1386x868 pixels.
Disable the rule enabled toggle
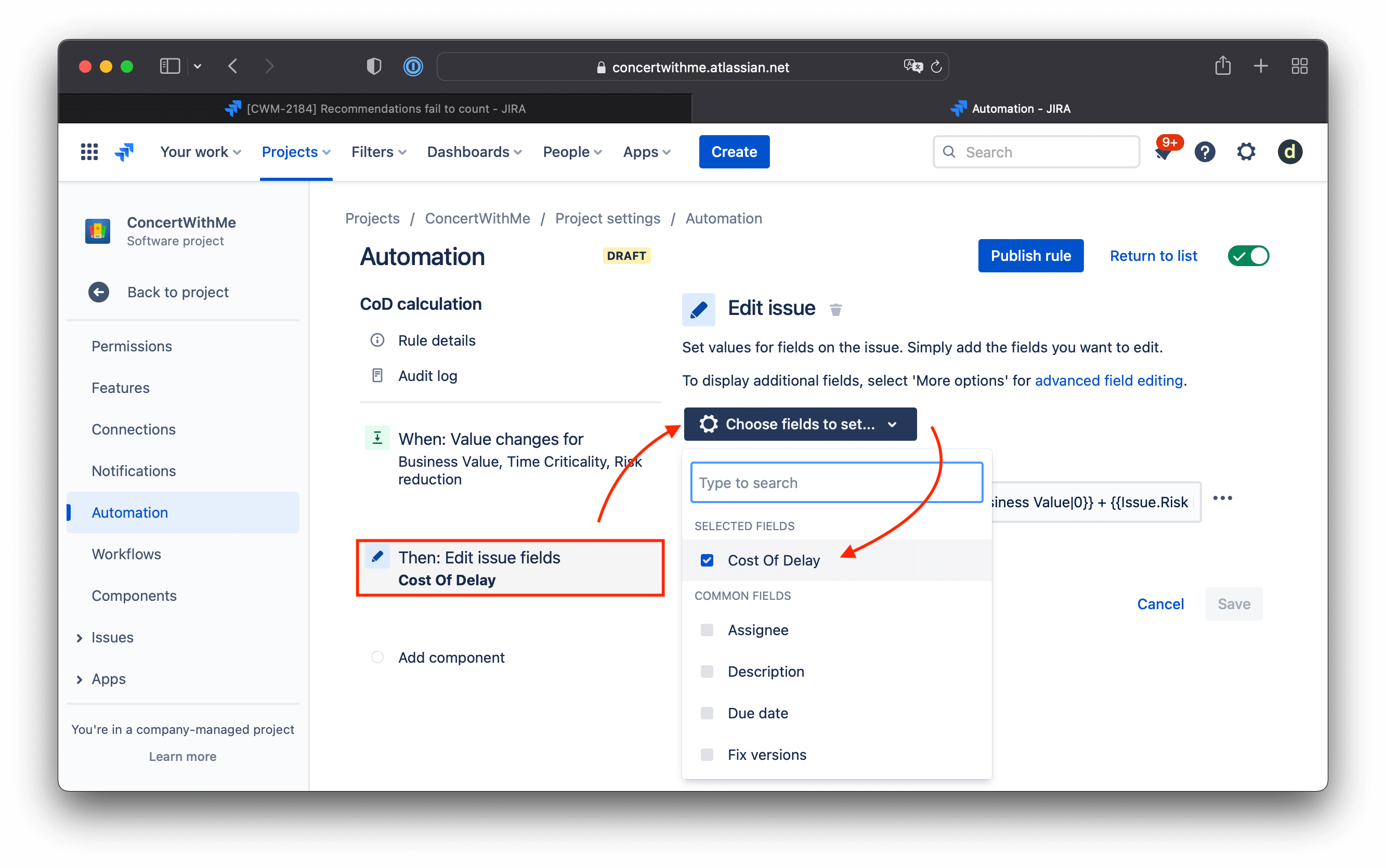1248,256
